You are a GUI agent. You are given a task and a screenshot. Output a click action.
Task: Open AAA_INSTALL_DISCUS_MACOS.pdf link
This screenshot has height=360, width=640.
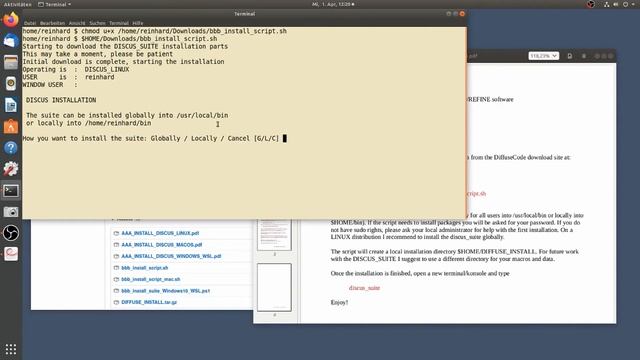point(162,245)
